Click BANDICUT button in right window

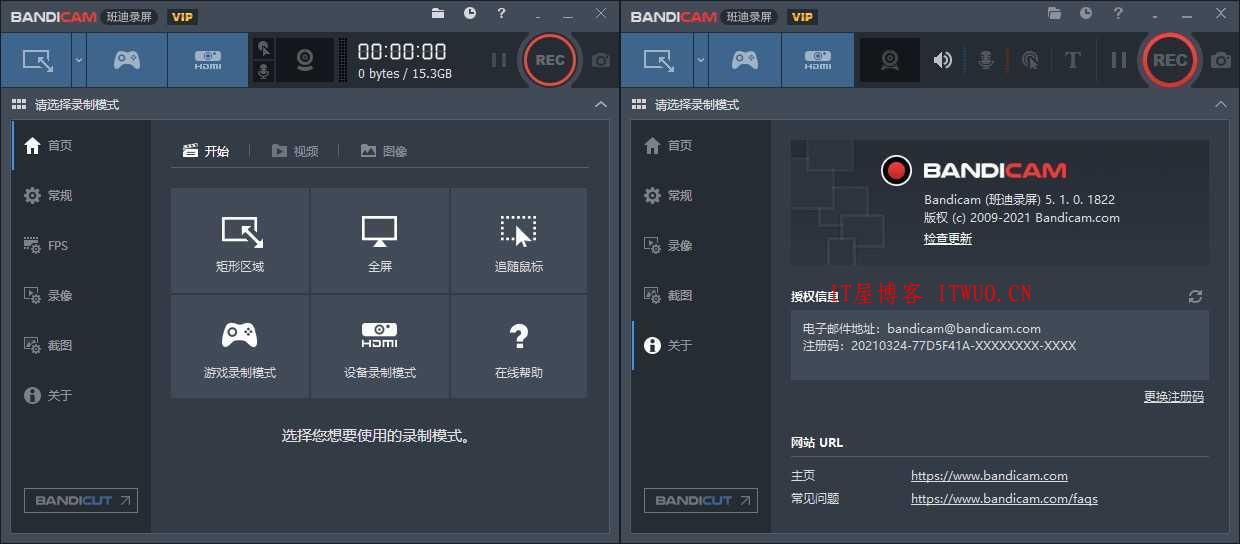[701, 500]
